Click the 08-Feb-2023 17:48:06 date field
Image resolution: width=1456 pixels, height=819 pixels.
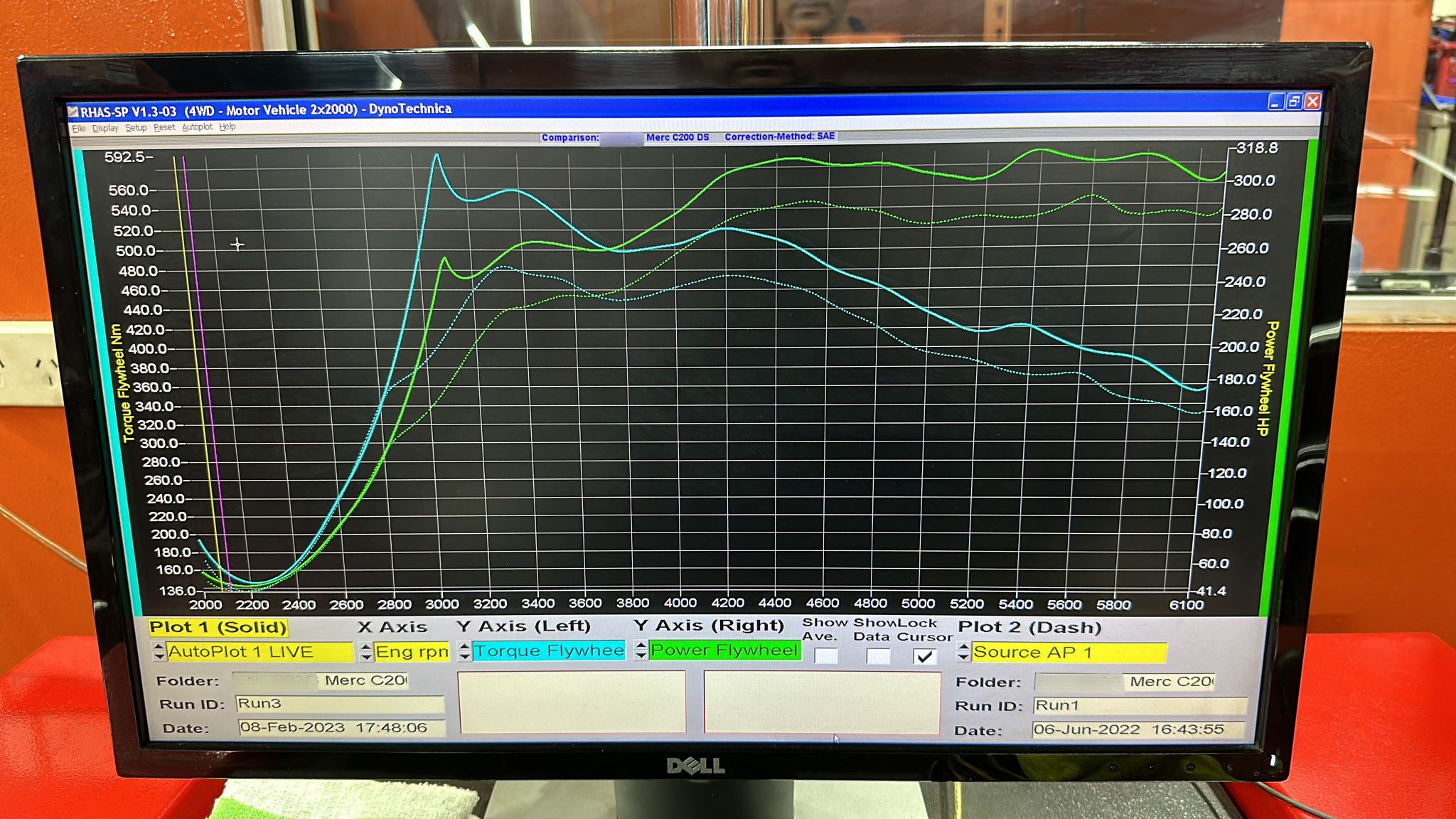(341, 728)
